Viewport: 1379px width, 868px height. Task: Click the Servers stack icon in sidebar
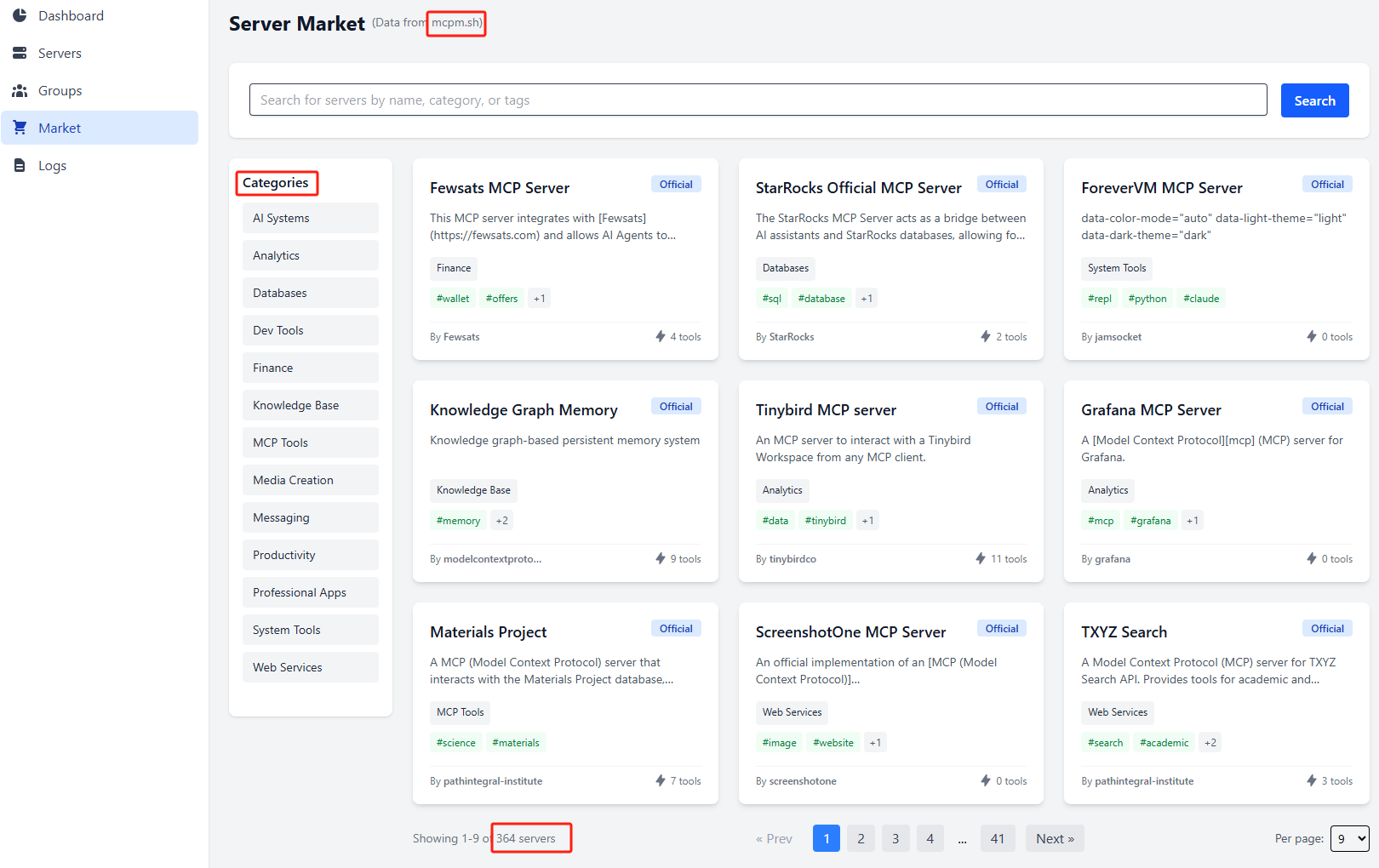point(20,53)
